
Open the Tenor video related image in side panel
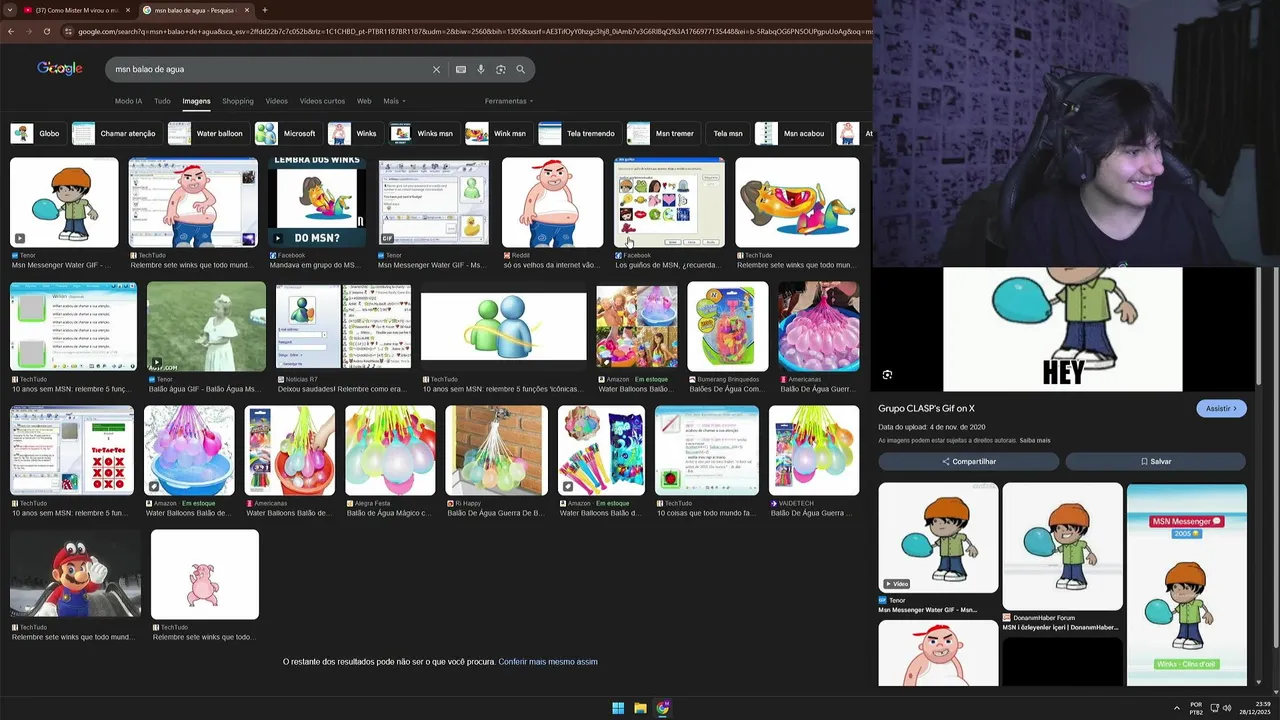(938, 538)
